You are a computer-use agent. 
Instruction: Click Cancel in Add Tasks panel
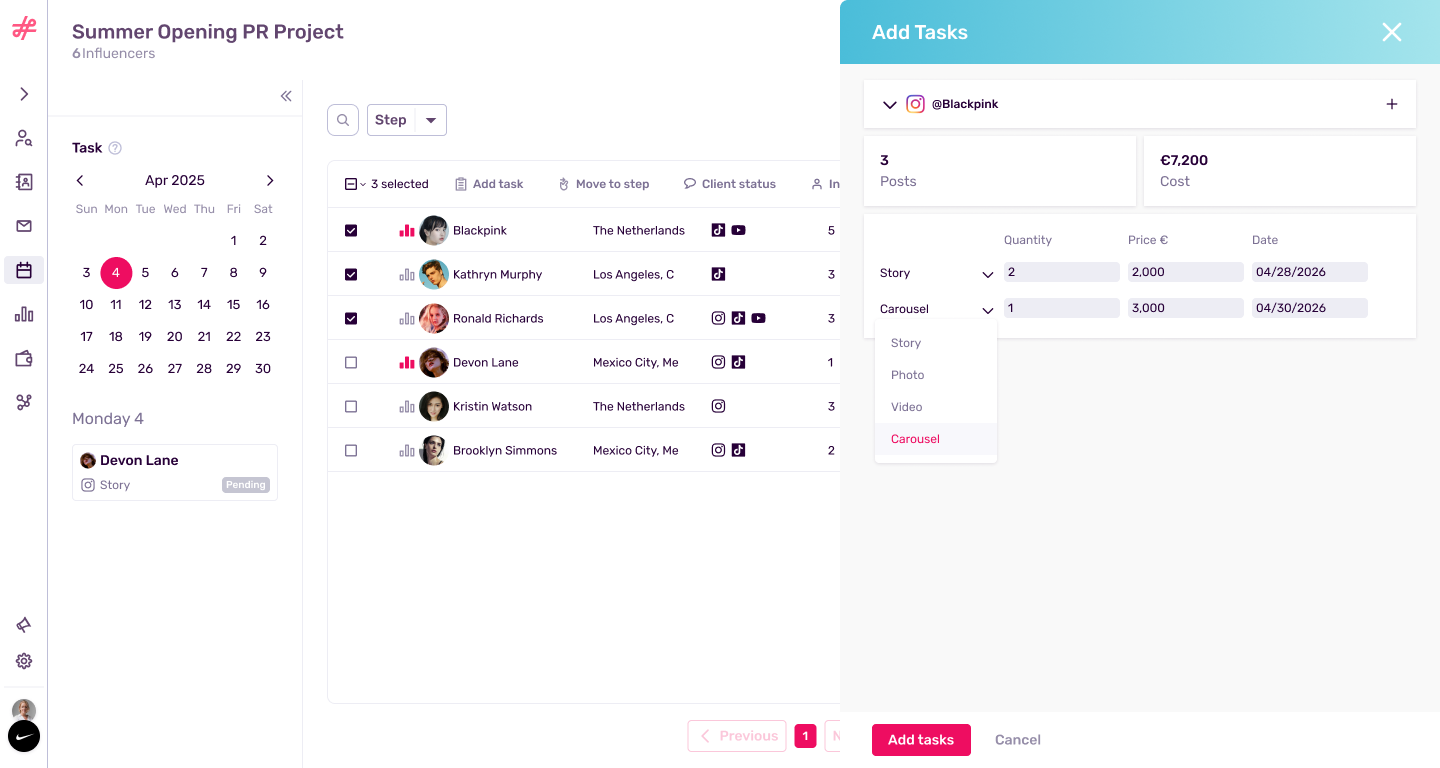coord(1018,740)
